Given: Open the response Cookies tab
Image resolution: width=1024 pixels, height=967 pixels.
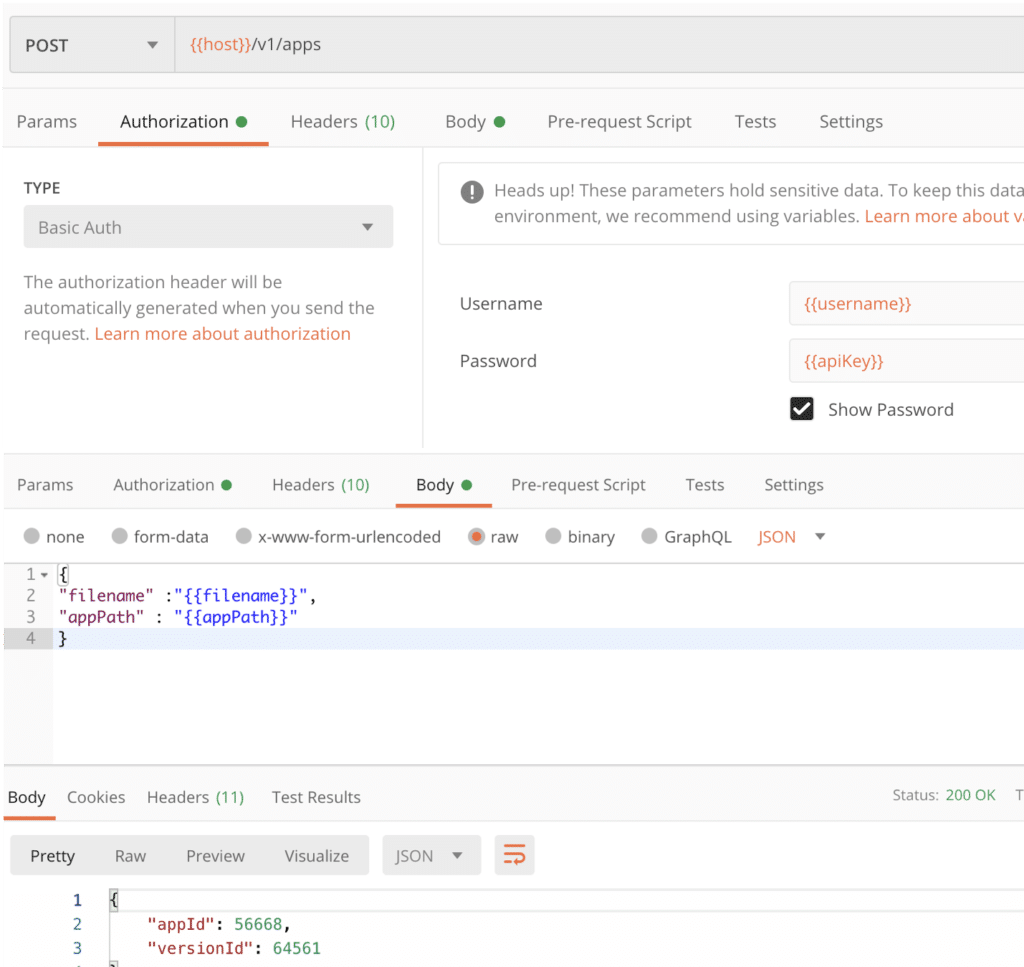Looking at the screenshot, I should tap(96, 797).
